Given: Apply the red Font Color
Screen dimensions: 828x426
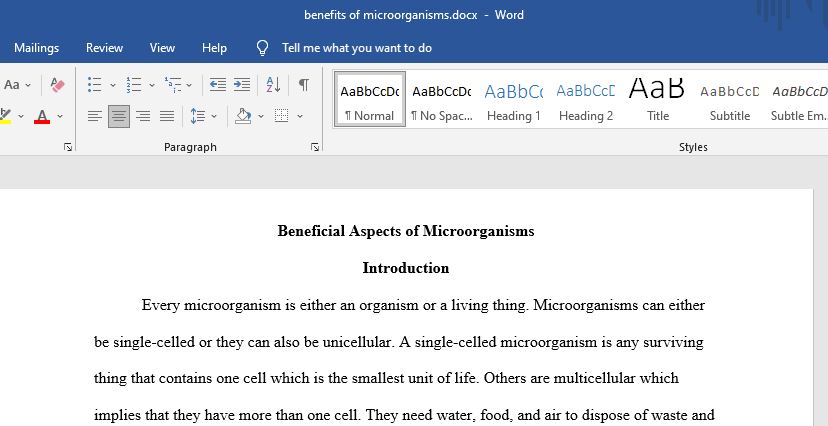Looking at the screenshot, I should click(42, 116).
